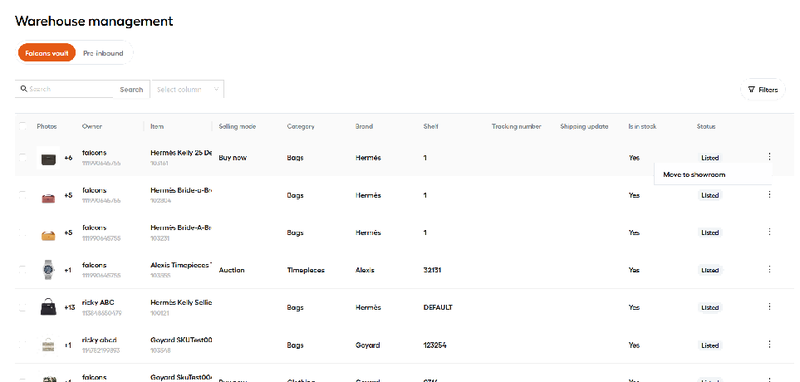Open the red Hermès bag thumbnail

point(48,196)
